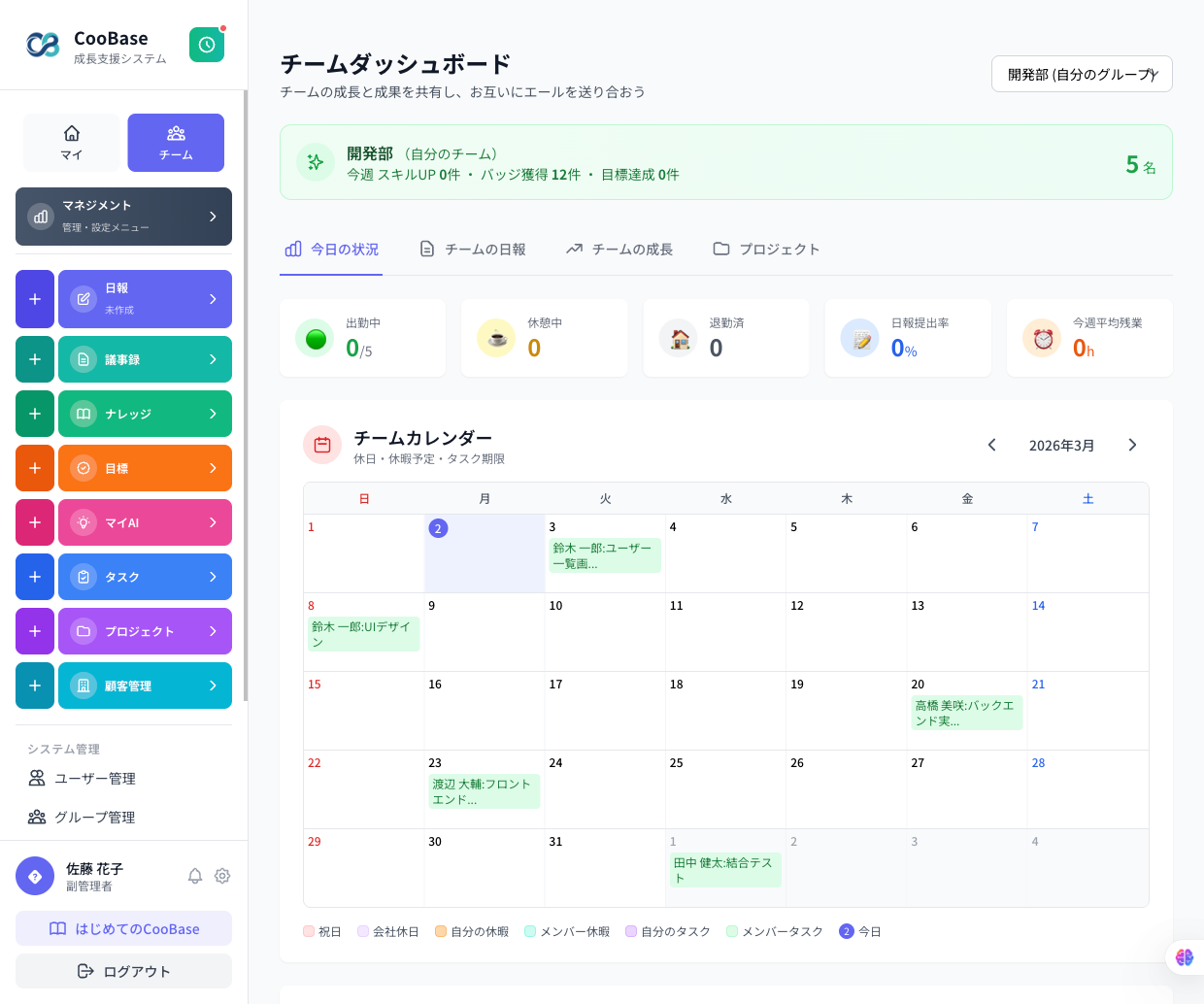This screenshot has height=1004, width=1204.
Task: Open the はじめてのCooBase guide link
Action: coord(123,928)
